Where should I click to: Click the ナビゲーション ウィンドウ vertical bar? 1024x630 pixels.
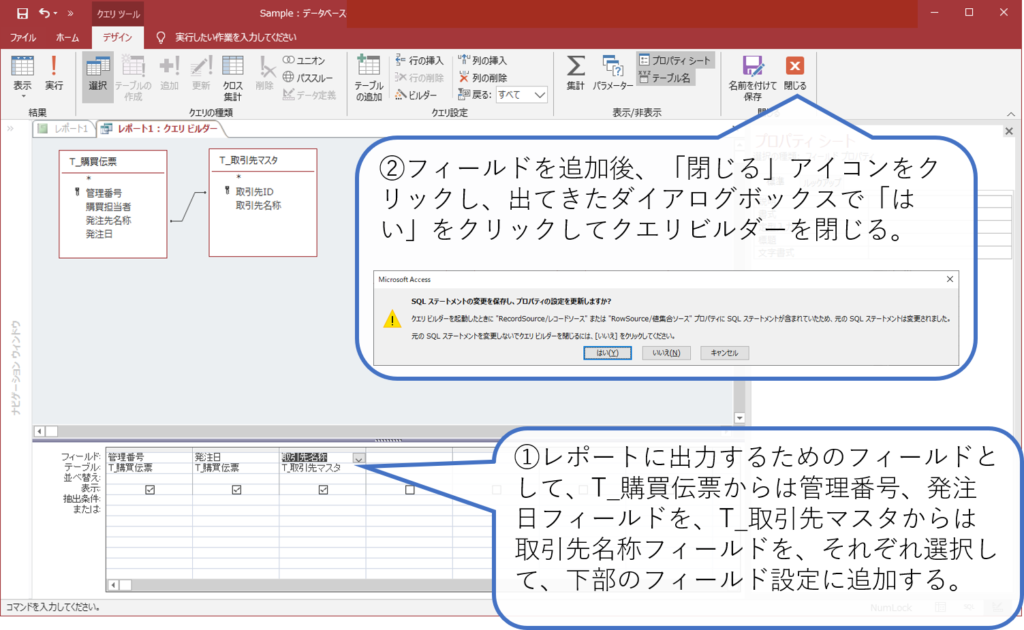tap(16, 368)
